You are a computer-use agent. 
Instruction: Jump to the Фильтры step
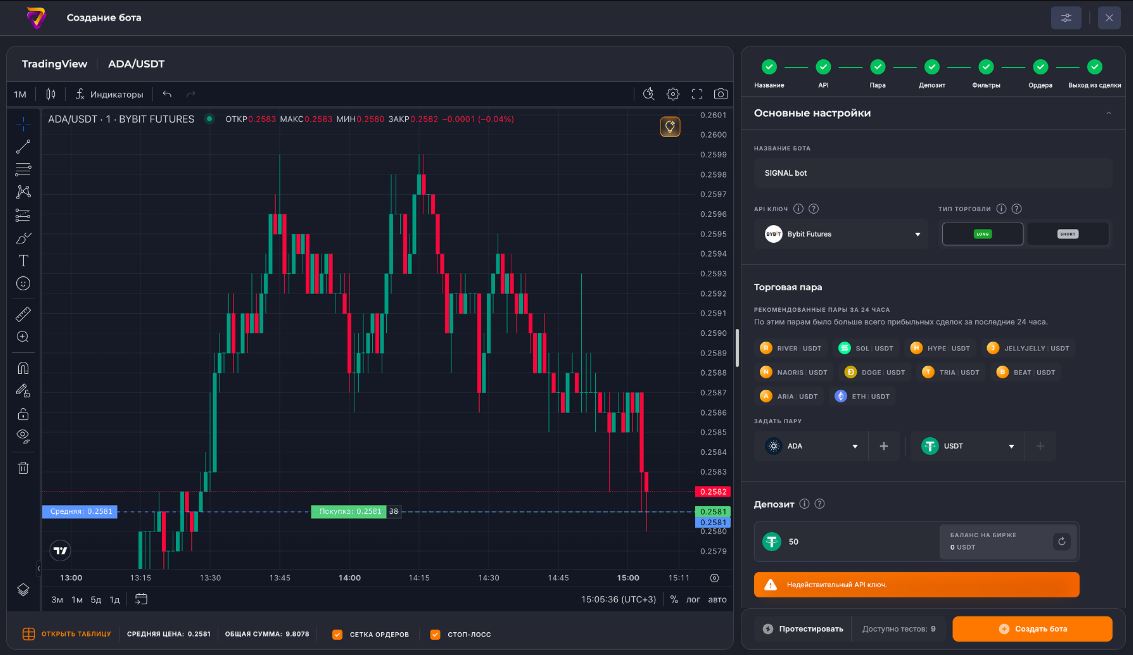tap(986, 67)
